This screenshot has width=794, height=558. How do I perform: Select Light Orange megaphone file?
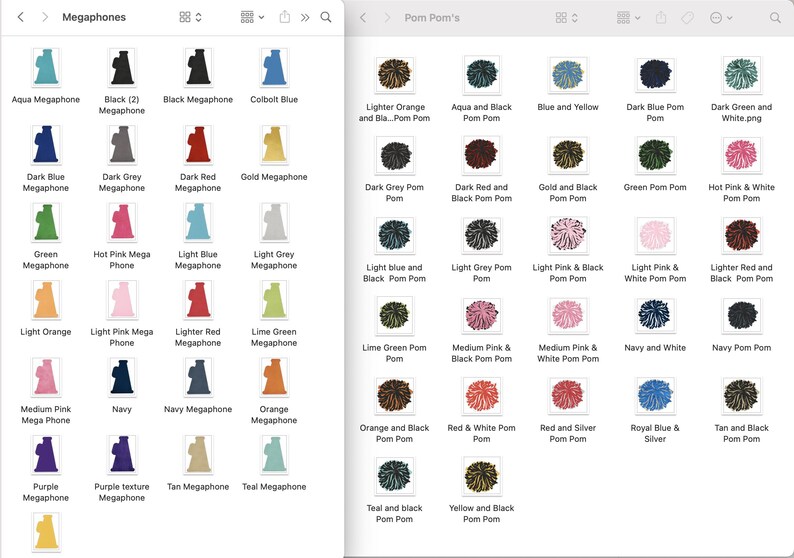click(x=46, y=299)
